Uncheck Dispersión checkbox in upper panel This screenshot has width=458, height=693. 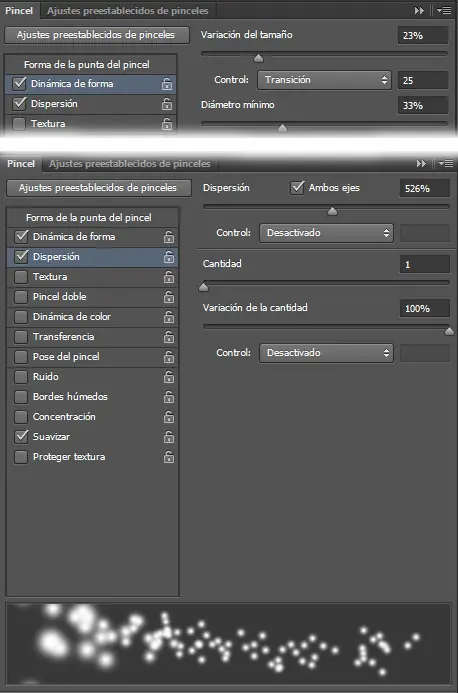click(19, 103)
